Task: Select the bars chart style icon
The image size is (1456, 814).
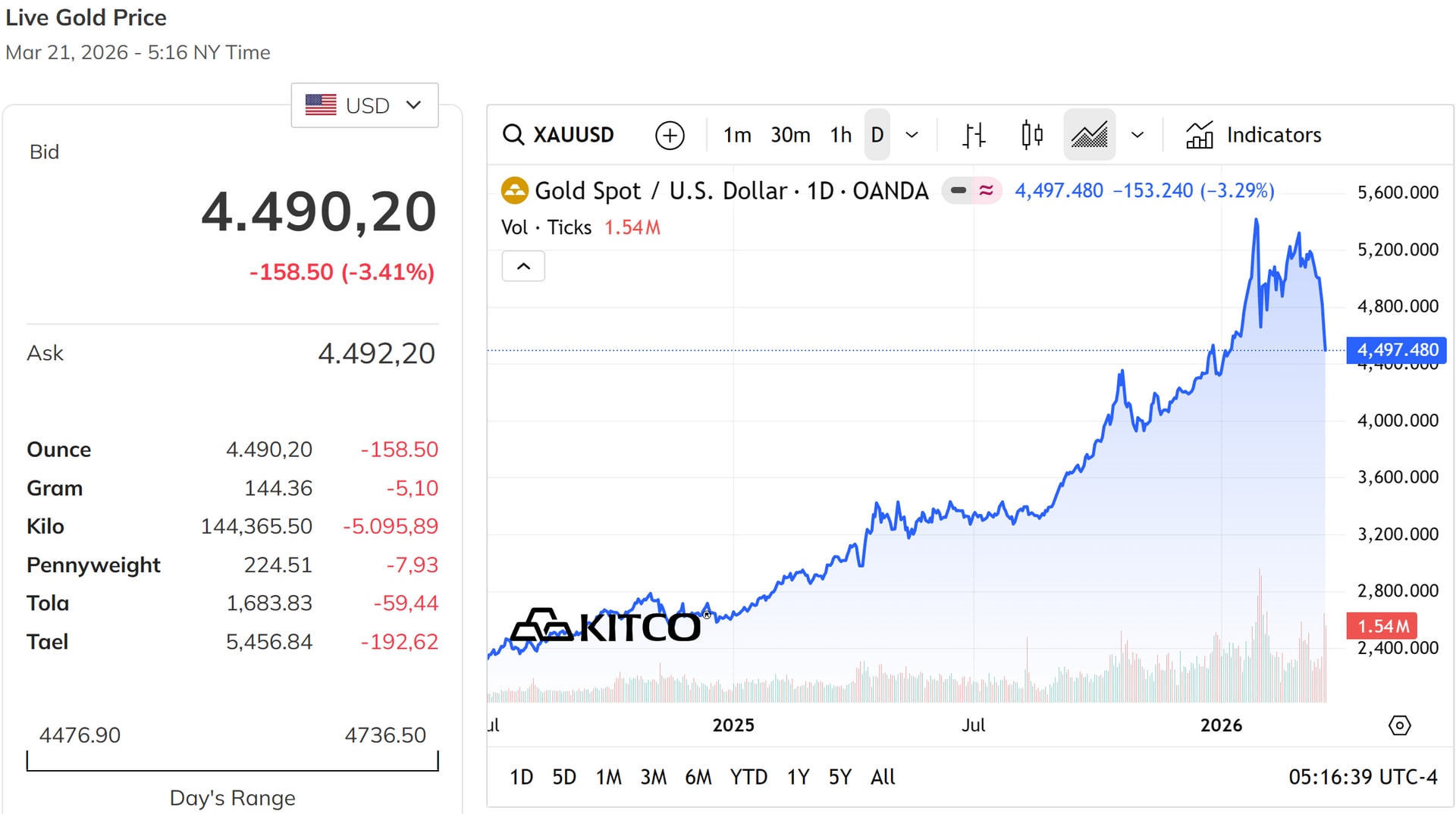Action: 974,135
